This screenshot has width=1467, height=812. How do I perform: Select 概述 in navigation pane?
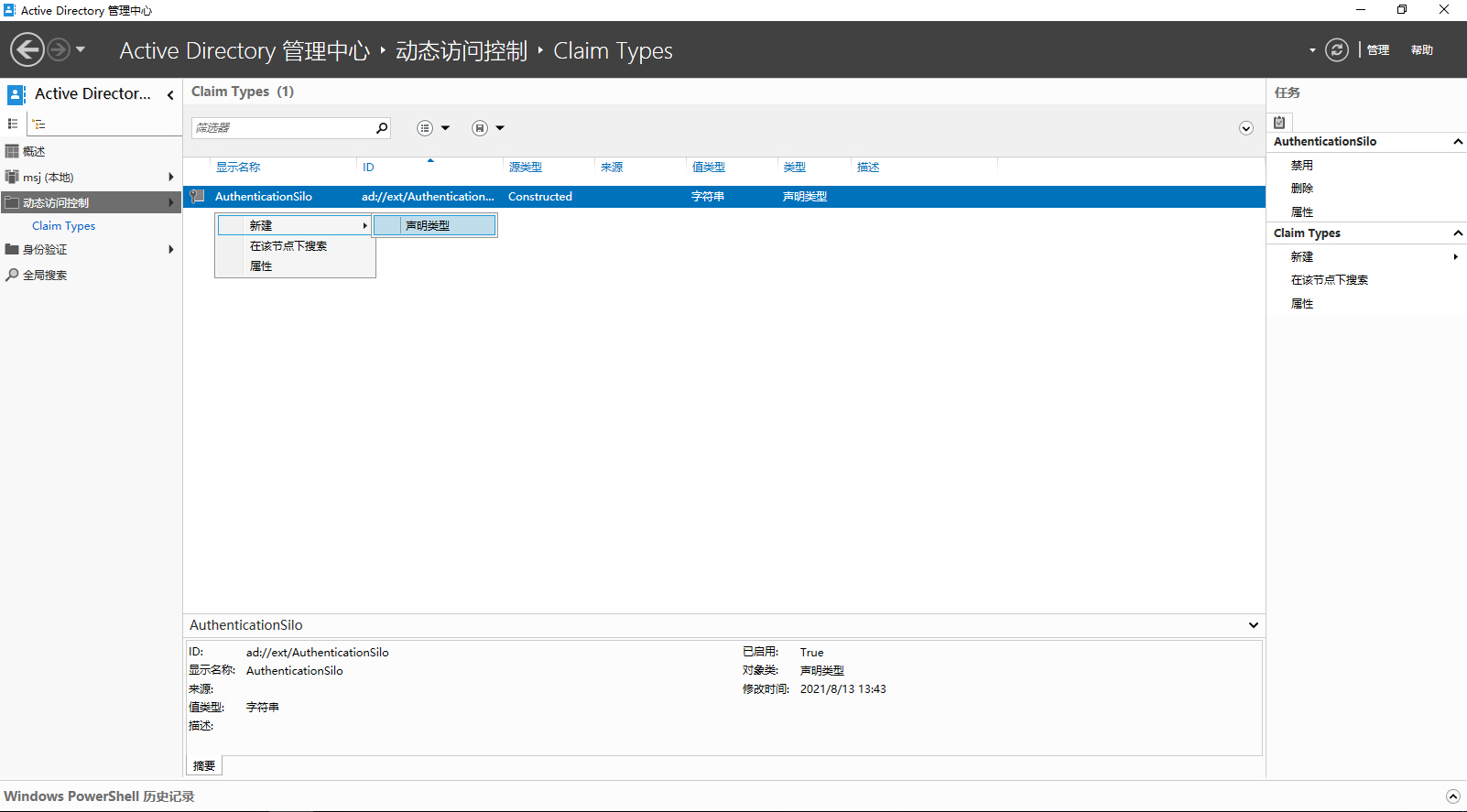[34, 151]
